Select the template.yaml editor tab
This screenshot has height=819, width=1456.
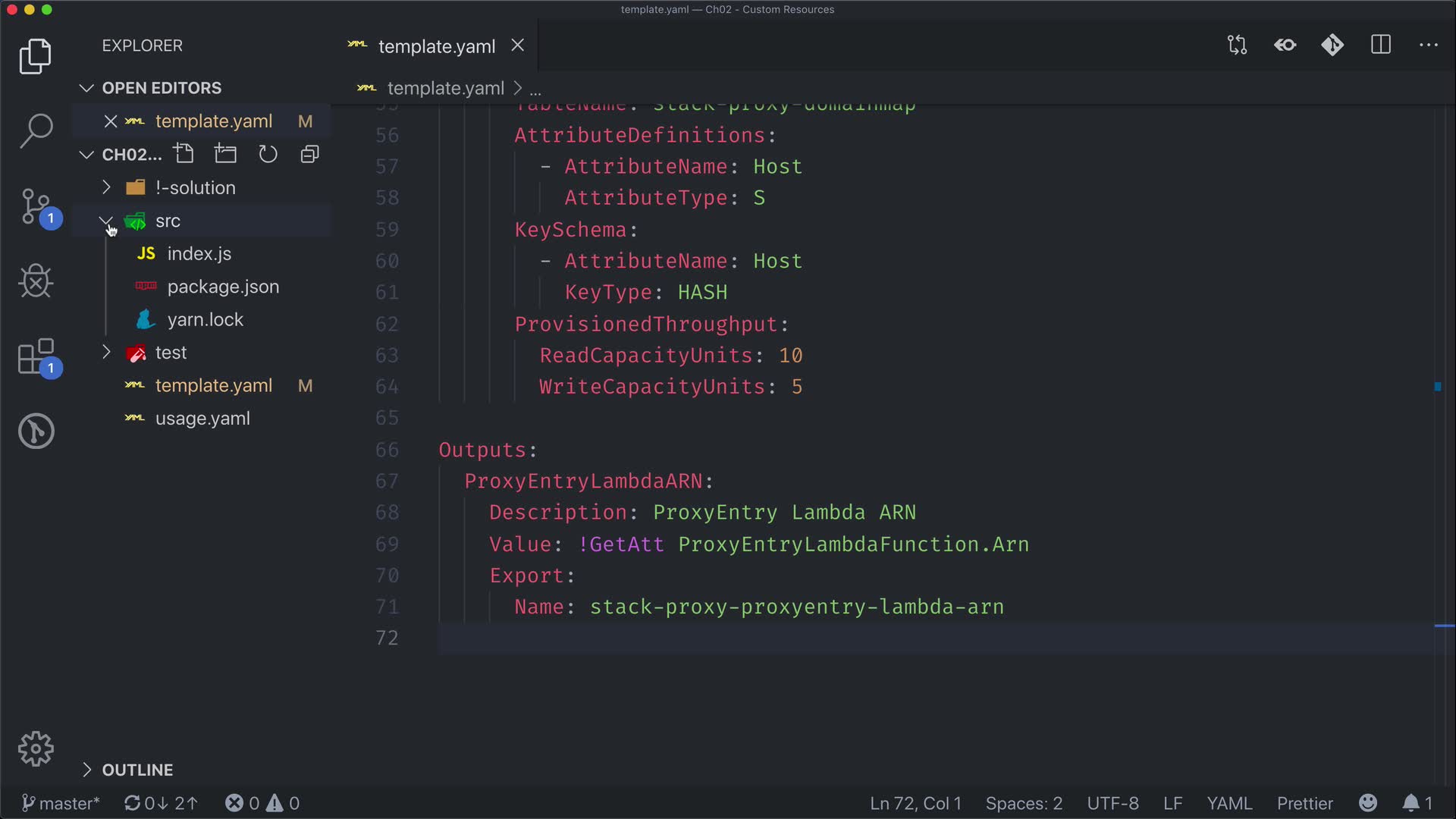point(436,46)
